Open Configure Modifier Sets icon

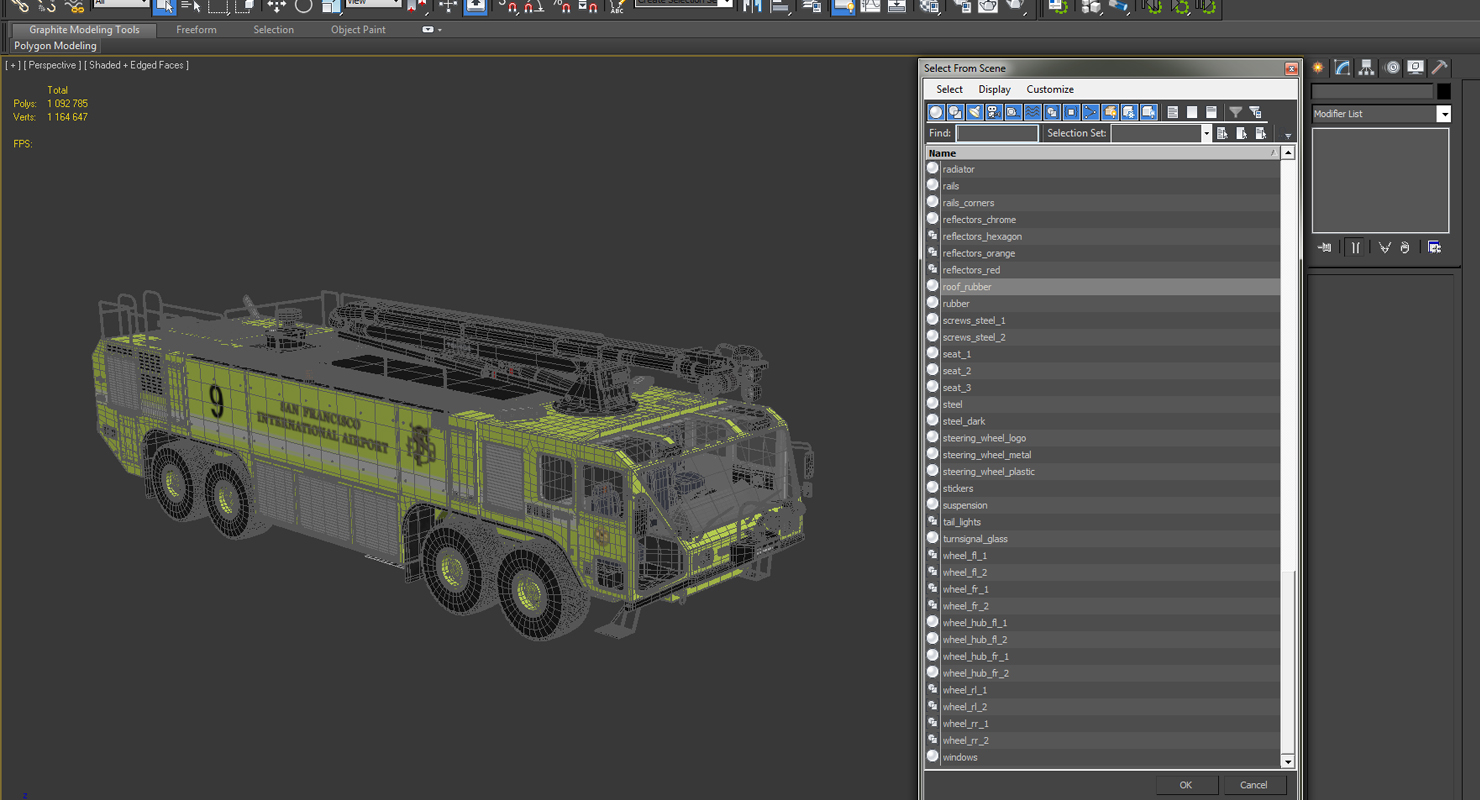[x=1435, y=247]
